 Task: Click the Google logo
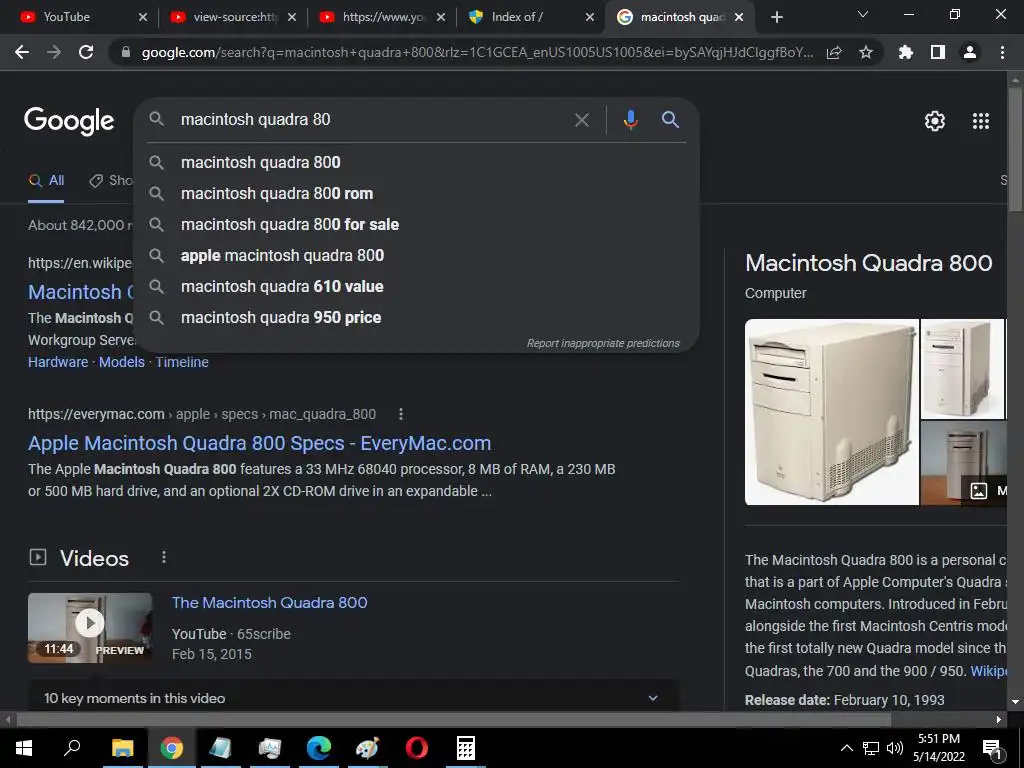[69, 121]
